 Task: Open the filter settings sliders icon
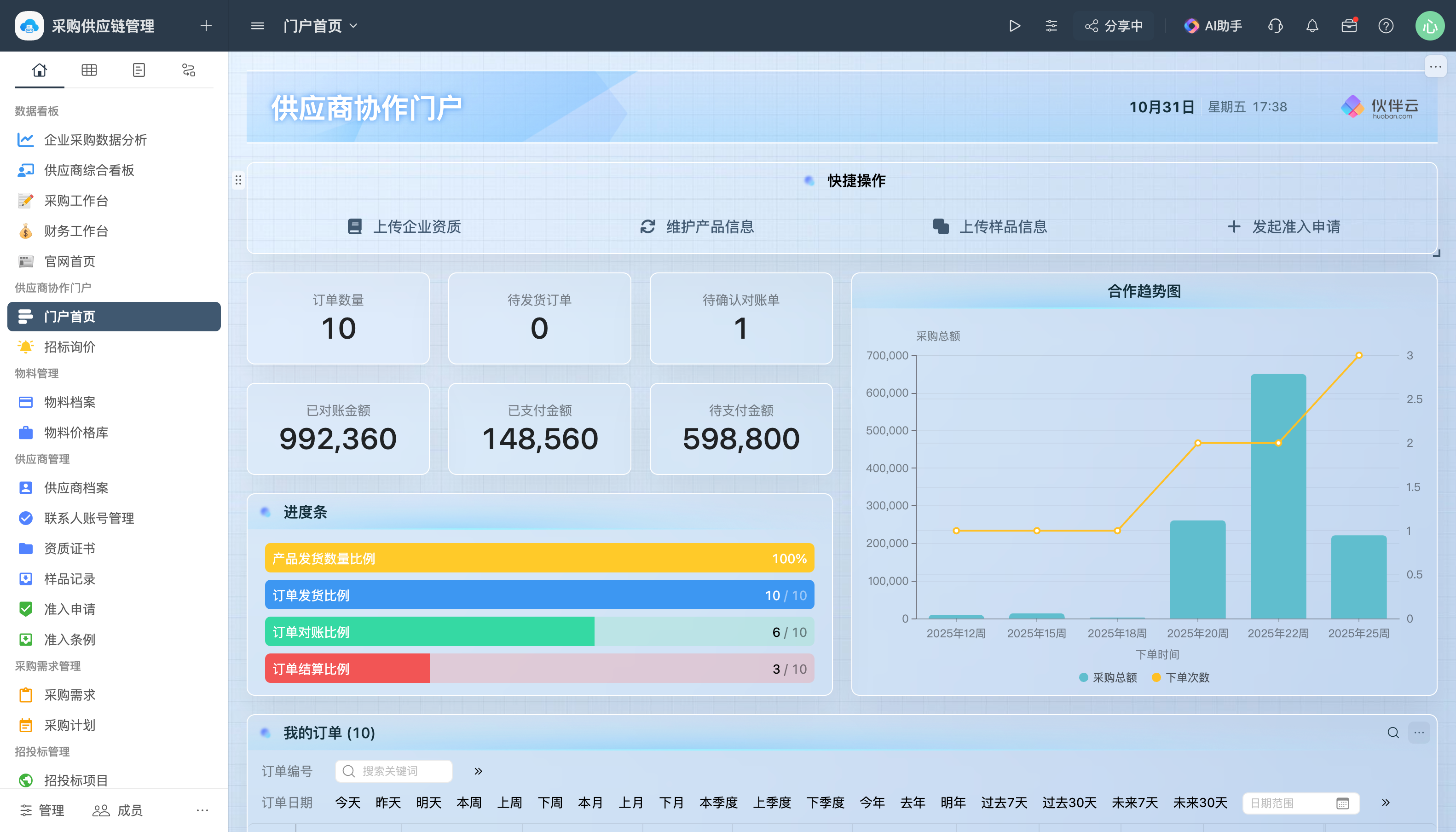[x=1051, y=26]
